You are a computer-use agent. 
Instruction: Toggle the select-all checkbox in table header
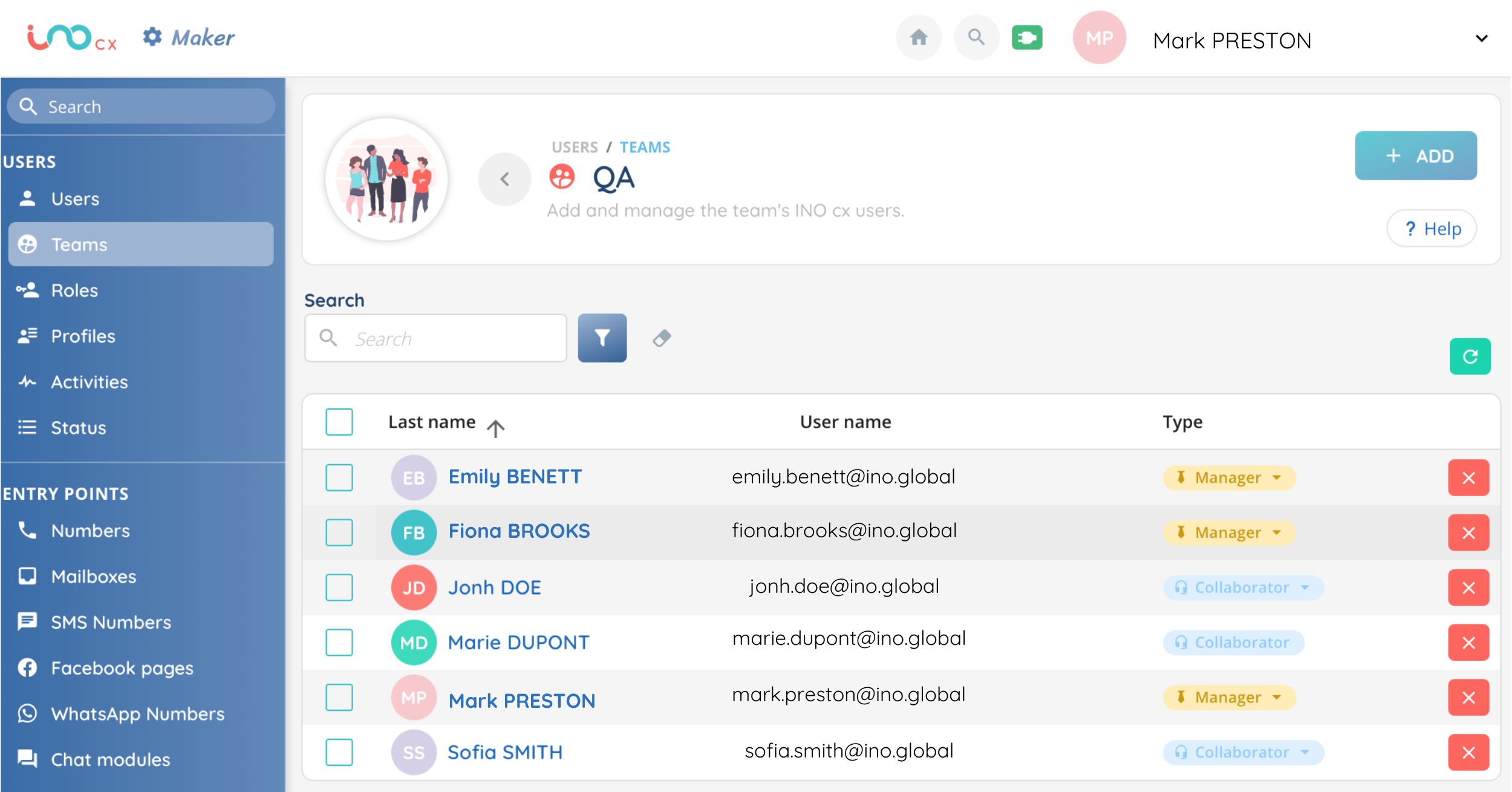[339, 422]
